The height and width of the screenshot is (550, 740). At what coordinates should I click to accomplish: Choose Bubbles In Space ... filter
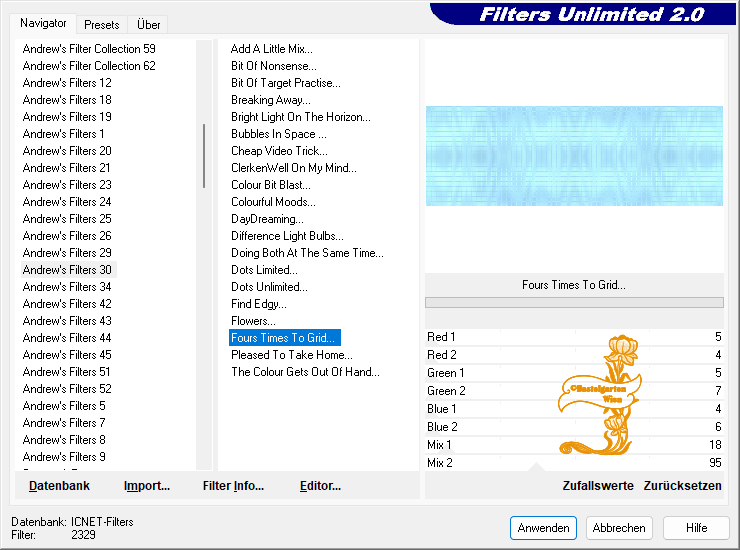278,134
